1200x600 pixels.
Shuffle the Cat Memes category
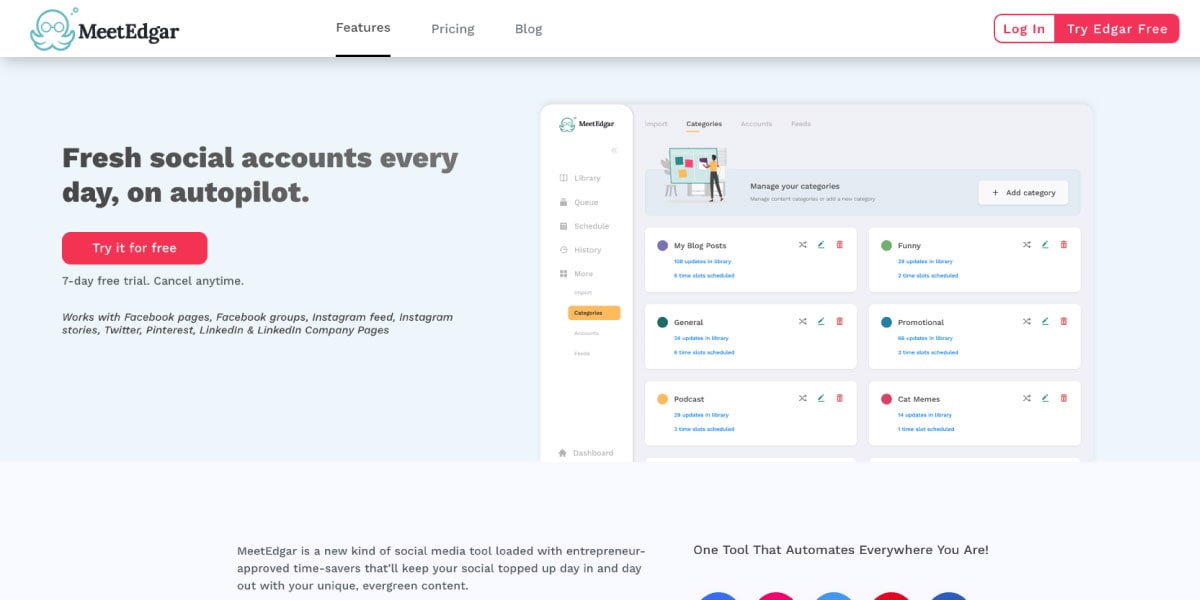1026,398
